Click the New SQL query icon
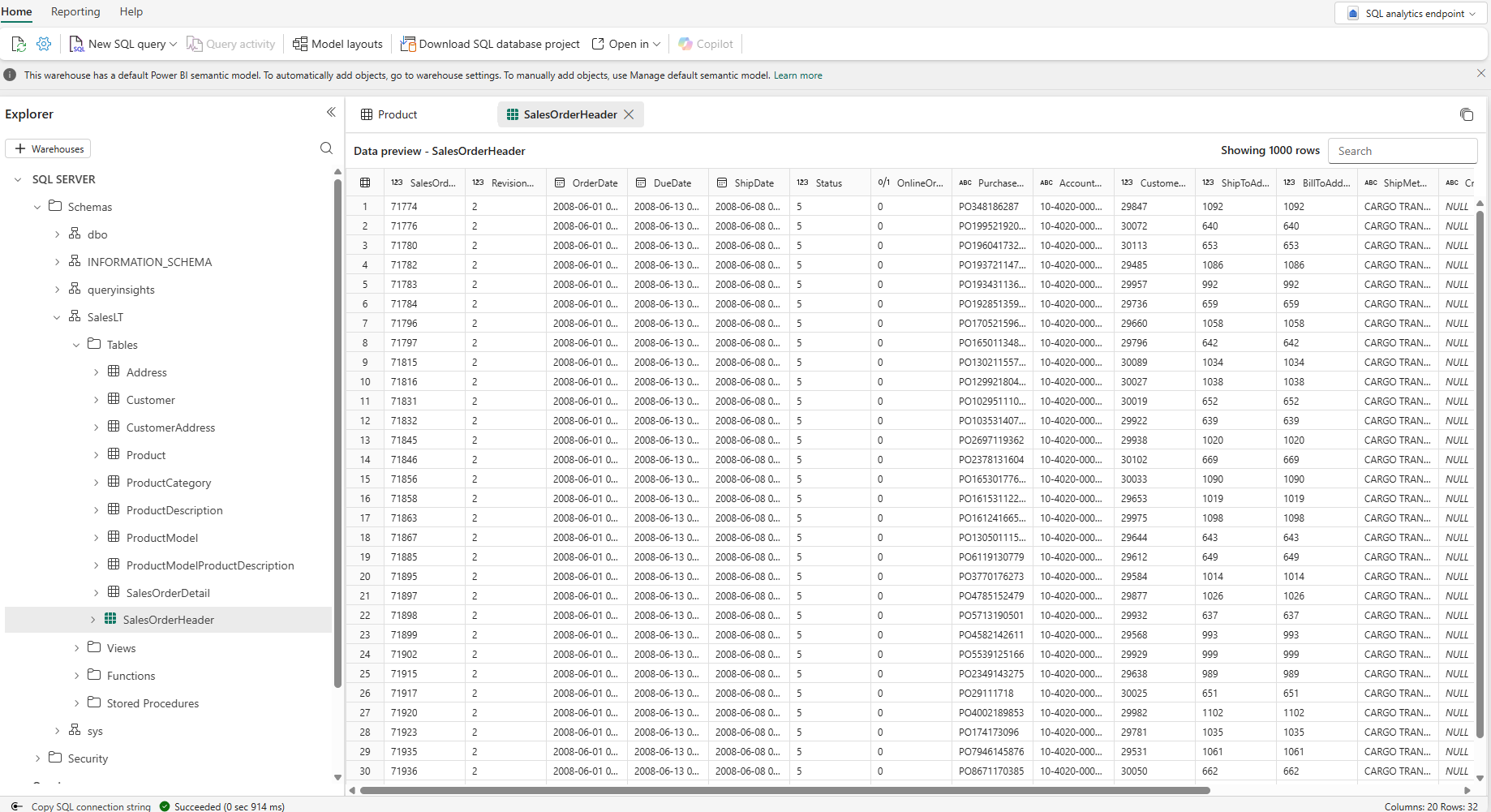The width and height of the screenshot is (1491, 812). pos(76,44)
